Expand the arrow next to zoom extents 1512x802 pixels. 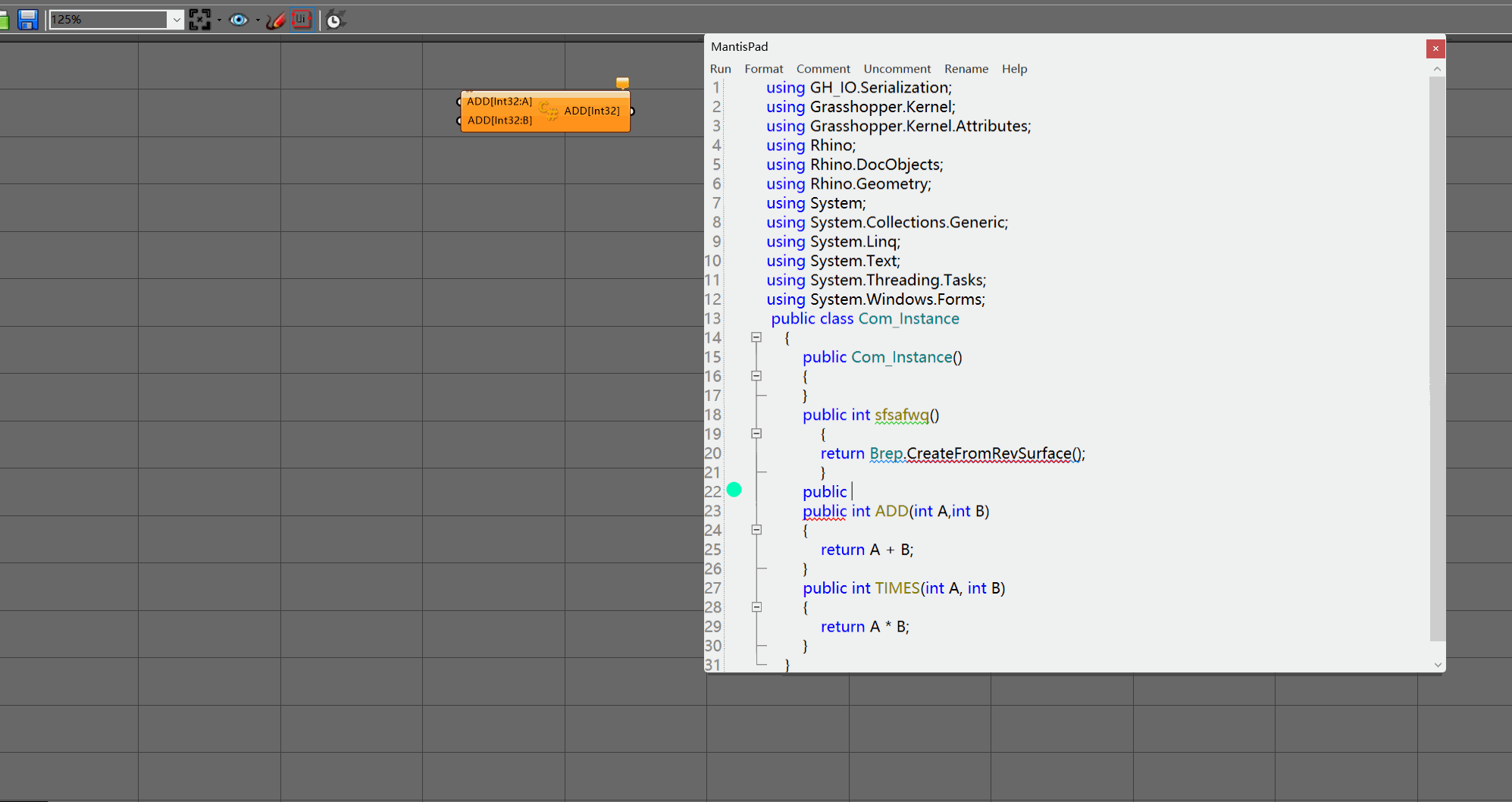coord(218,20)
